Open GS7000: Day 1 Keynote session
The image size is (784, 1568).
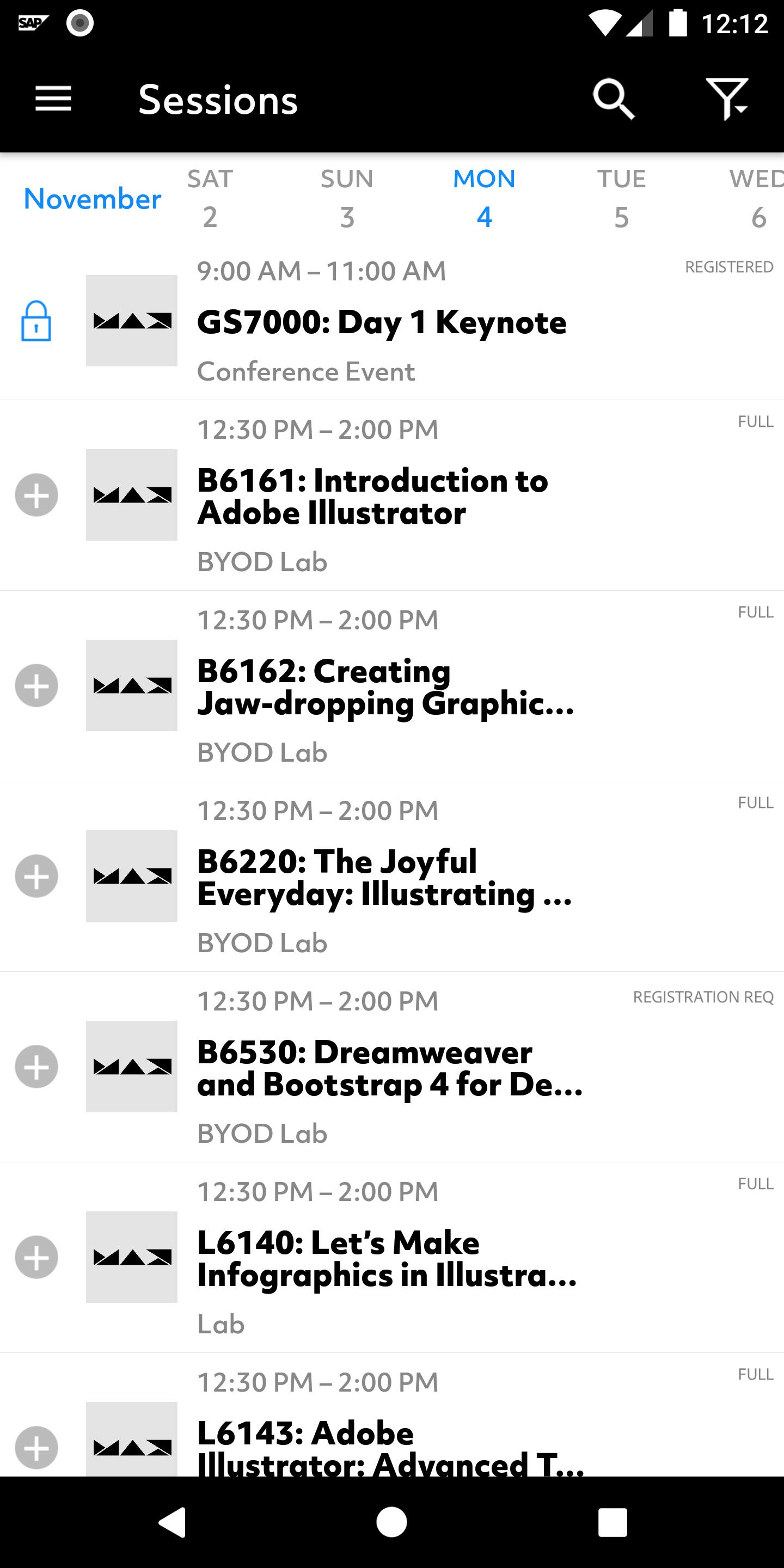[x=382, y=322]
